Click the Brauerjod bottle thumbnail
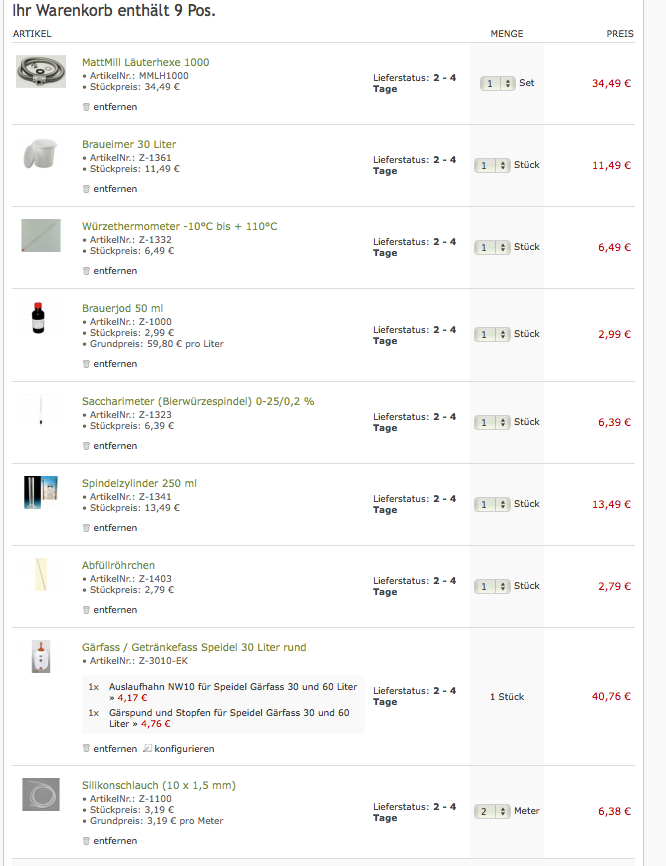 40,318
